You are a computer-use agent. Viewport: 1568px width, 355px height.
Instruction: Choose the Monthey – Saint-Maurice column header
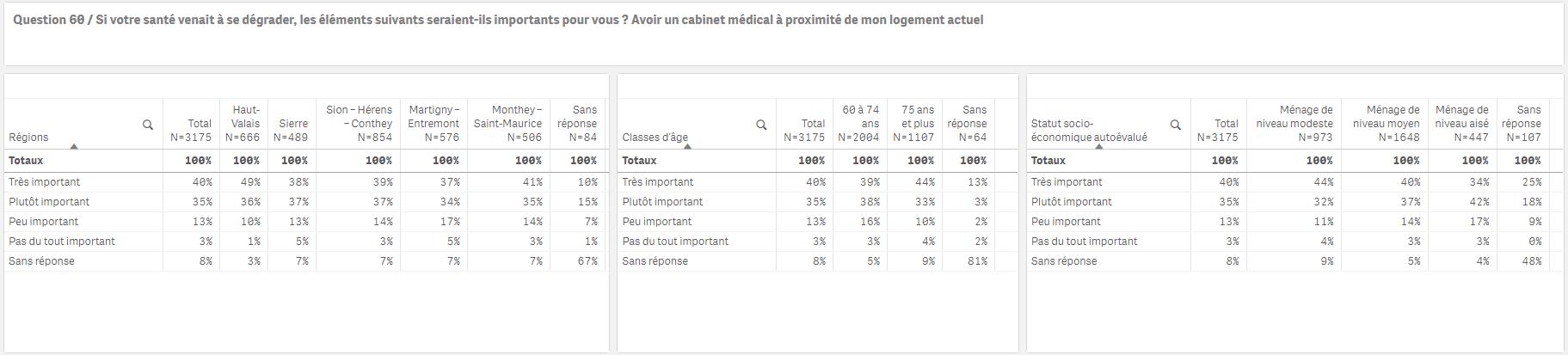[508, 124]
